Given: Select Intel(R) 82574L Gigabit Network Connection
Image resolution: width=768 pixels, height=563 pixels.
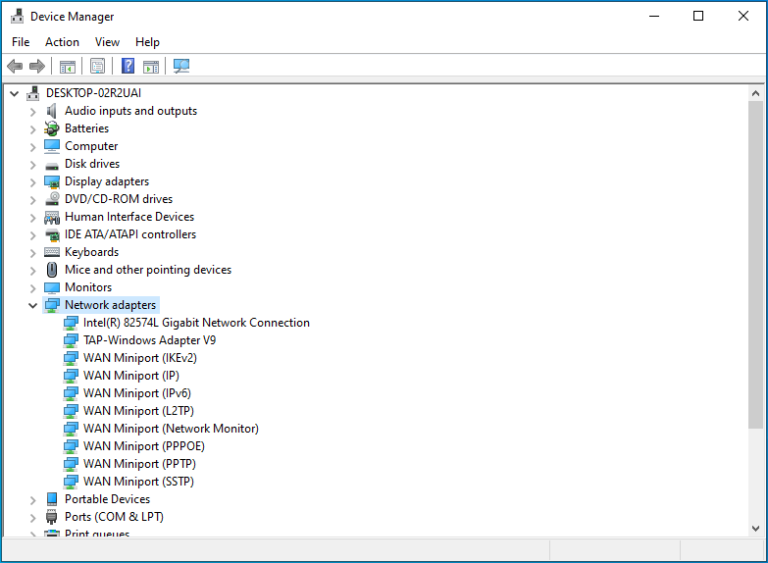Looking at the screenshot, I should tap(196, 322).
